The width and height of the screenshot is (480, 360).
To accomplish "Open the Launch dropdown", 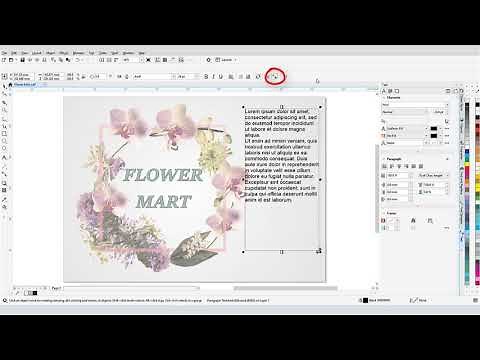I will pos(226,60).
